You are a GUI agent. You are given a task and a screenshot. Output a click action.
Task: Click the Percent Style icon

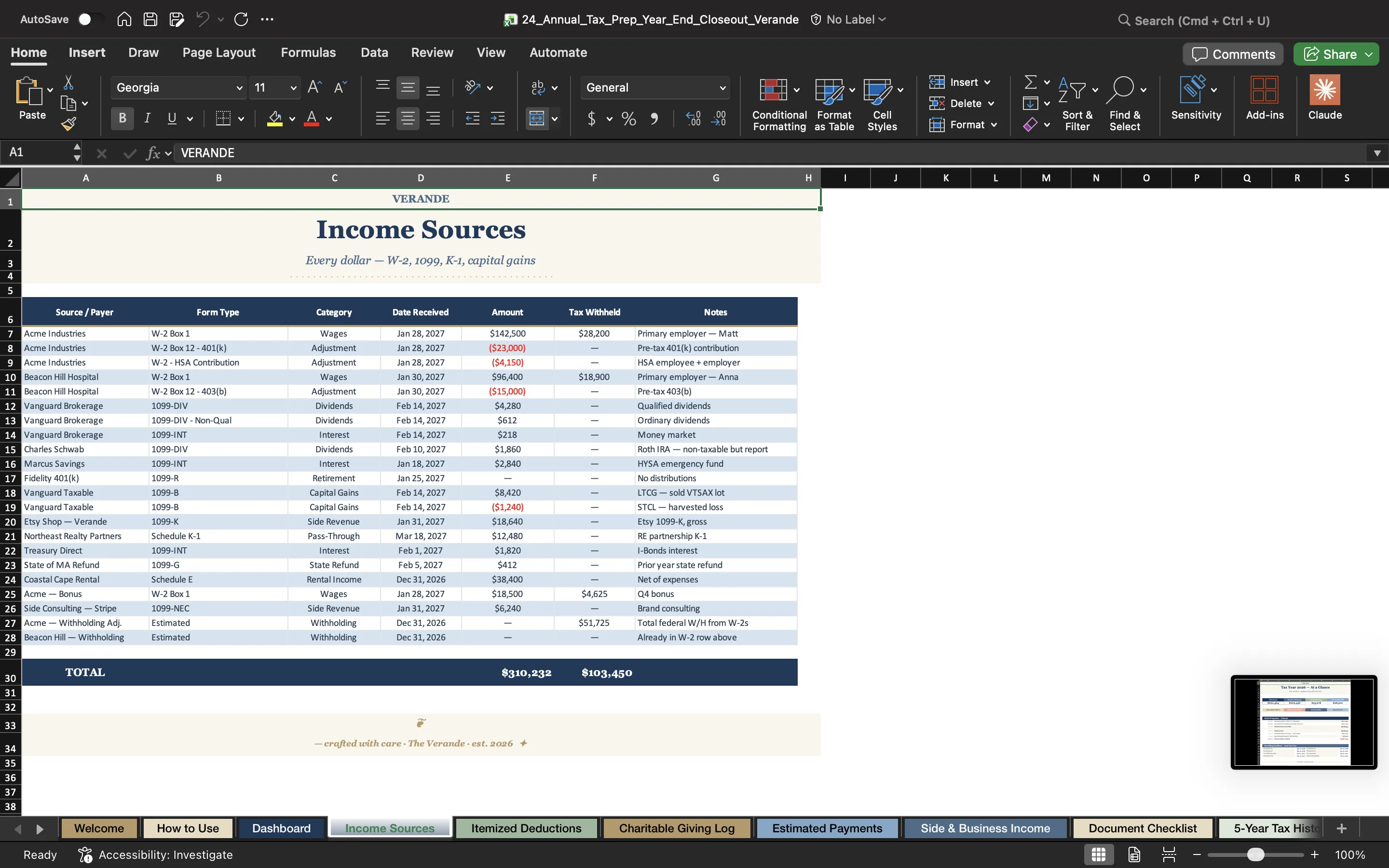tap(629, 119)
